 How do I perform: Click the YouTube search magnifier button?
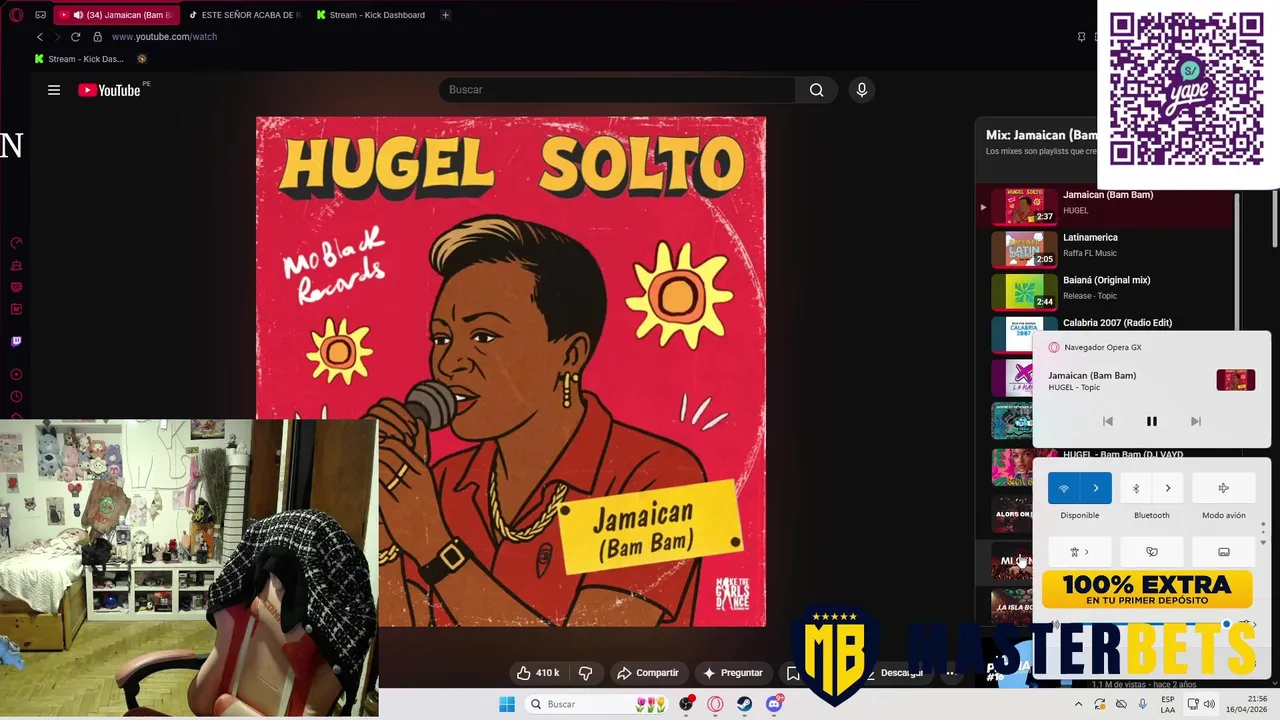click(816, 90)
